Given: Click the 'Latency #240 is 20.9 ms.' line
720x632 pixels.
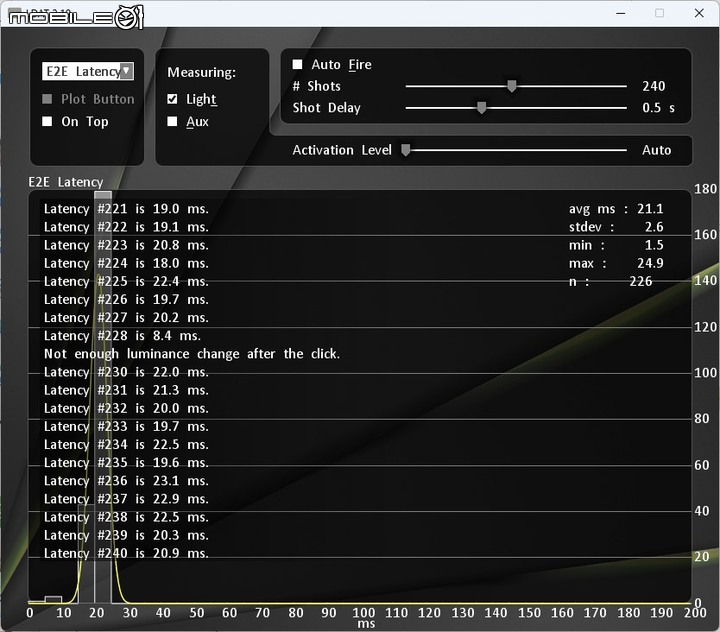Looking at the screenshot, I should coord(126,553).
